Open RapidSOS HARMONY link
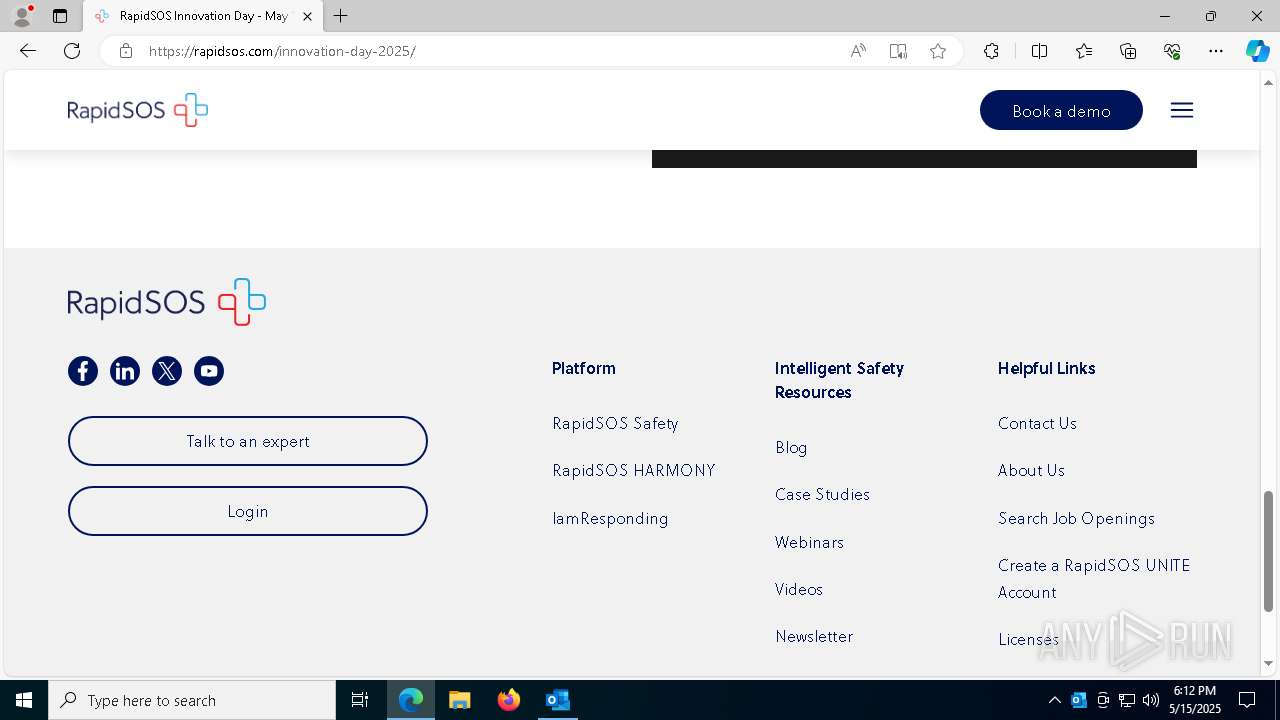The height and width of the screenshot is (720, 1280). tap(634, 471)
